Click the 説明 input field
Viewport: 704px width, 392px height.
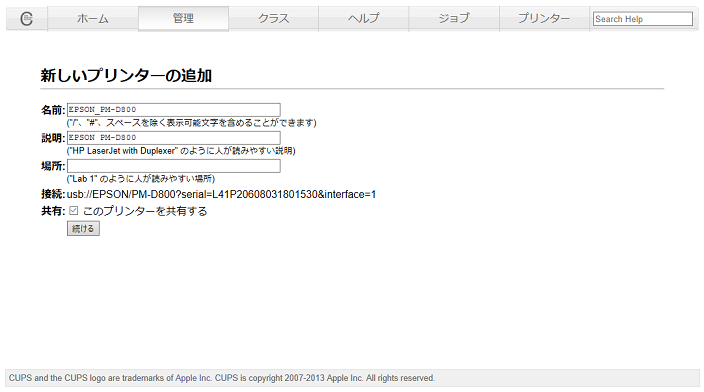point(174,137)
